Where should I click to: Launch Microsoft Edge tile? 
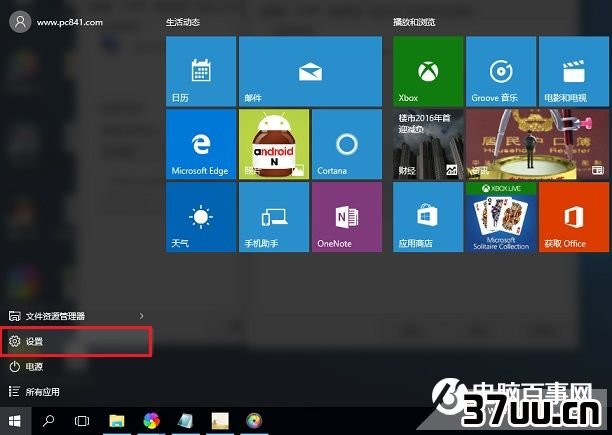(201, 144)
